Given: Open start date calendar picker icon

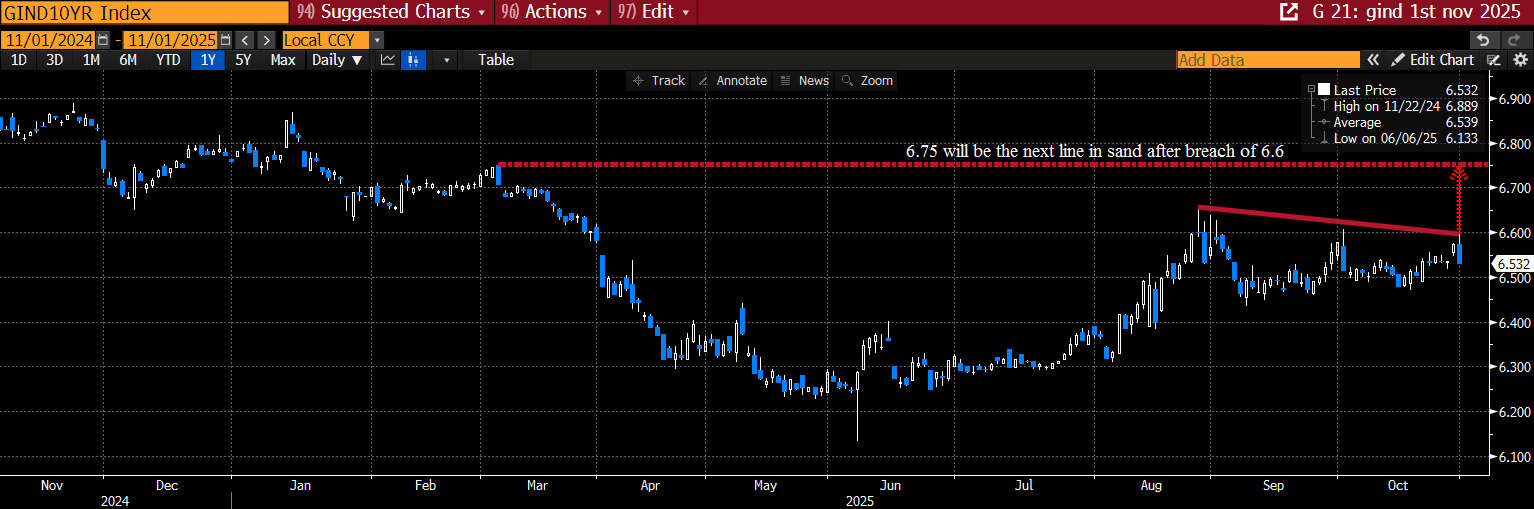Looking at the screenshot, I should [103, 40].
